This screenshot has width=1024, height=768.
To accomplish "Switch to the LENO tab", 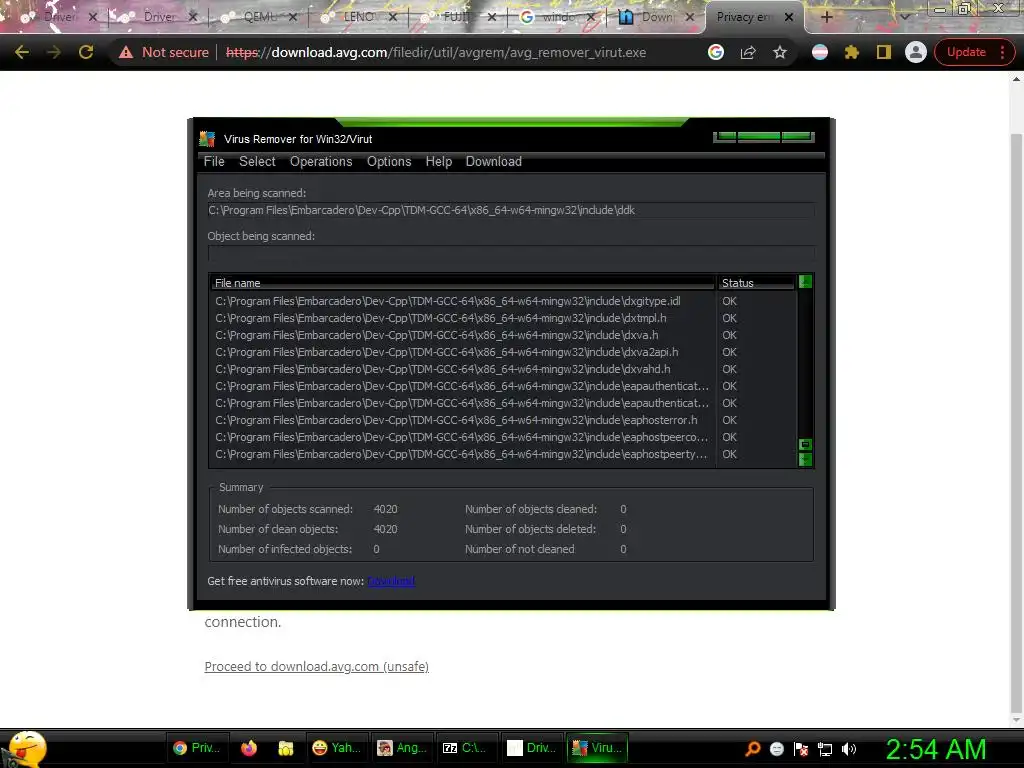I will pos(359,17).
